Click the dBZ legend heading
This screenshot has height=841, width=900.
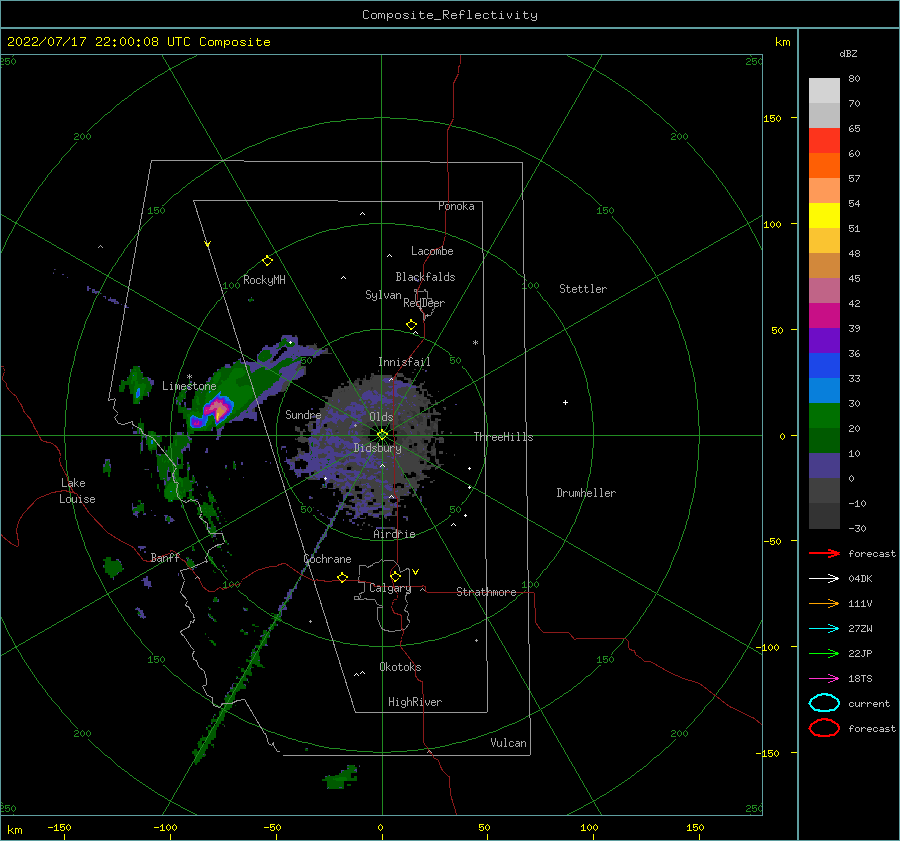(x=848, y=53)
